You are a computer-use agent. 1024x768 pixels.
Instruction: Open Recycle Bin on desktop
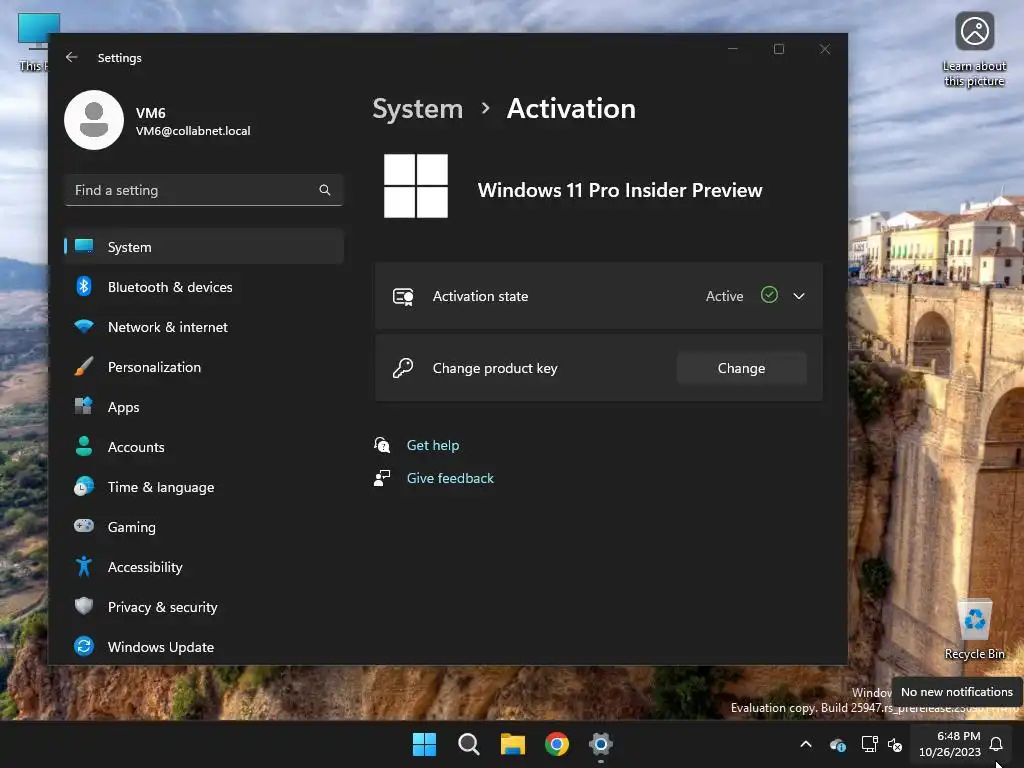(974, 630)
